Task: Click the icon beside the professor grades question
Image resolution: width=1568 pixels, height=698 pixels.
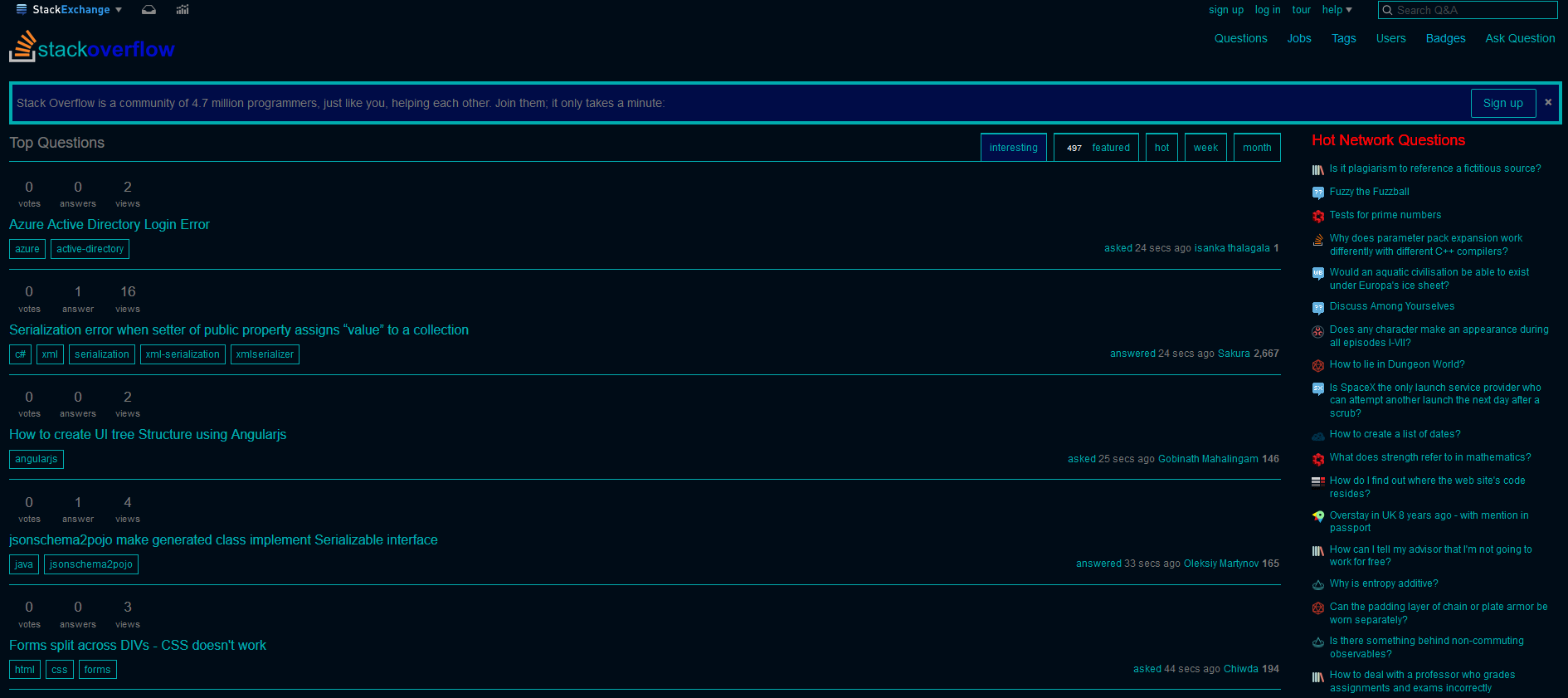Action: 1317,676
